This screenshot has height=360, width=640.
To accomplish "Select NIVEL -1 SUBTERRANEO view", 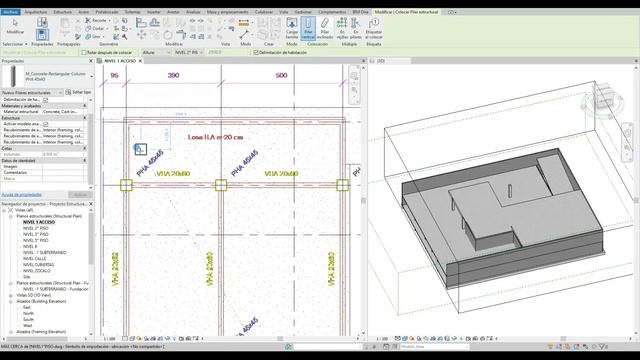I will coord(44,253).
